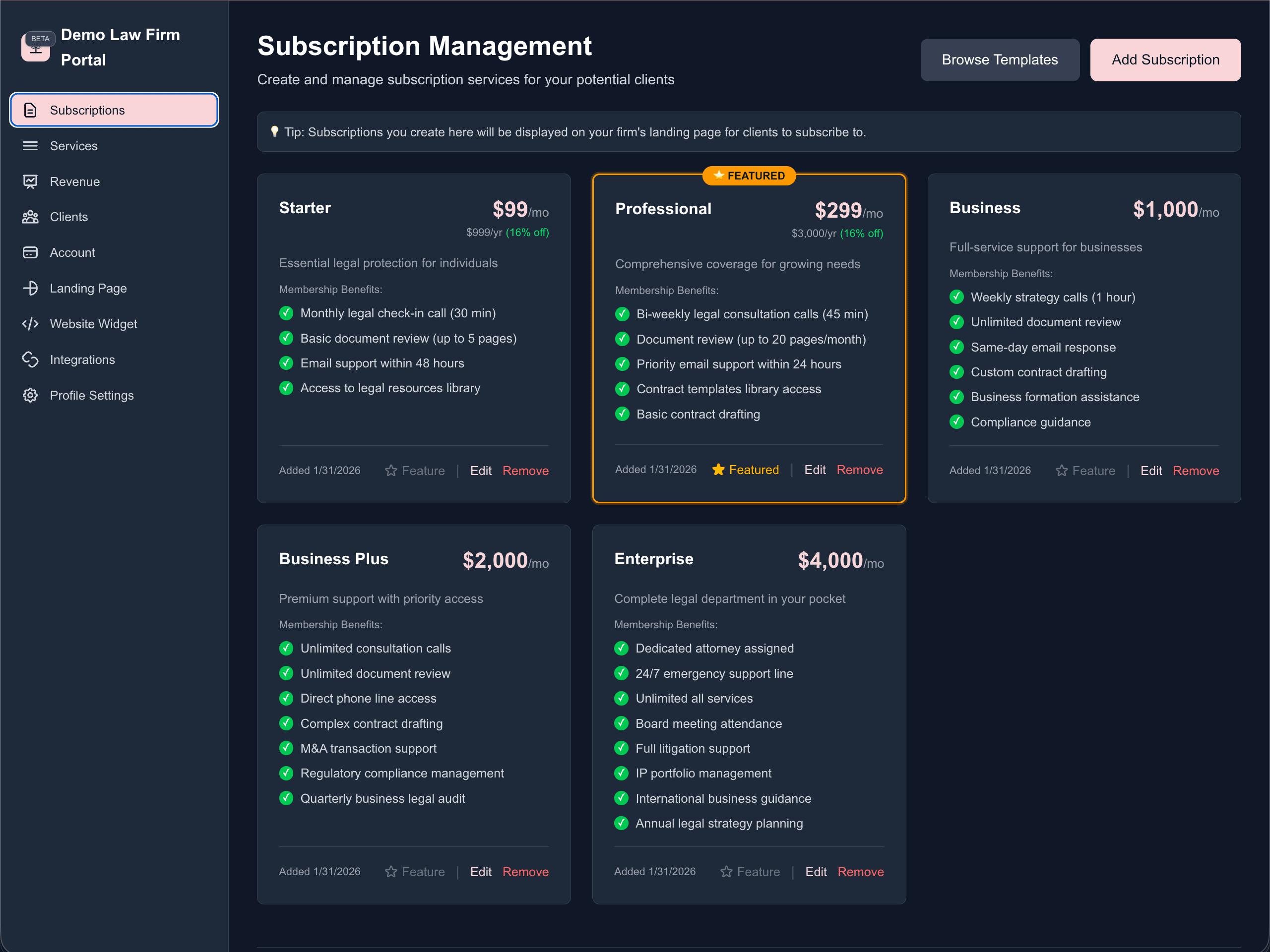Open the Account page
Viewport: 1270px width, 952px height.
click(114, 252)
